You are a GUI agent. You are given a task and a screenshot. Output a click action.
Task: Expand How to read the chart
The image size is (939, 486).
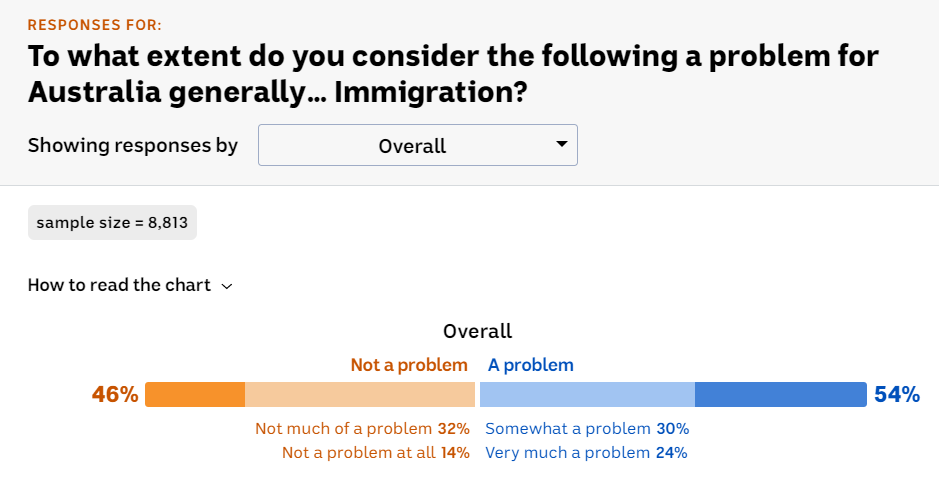click(119, 285)
